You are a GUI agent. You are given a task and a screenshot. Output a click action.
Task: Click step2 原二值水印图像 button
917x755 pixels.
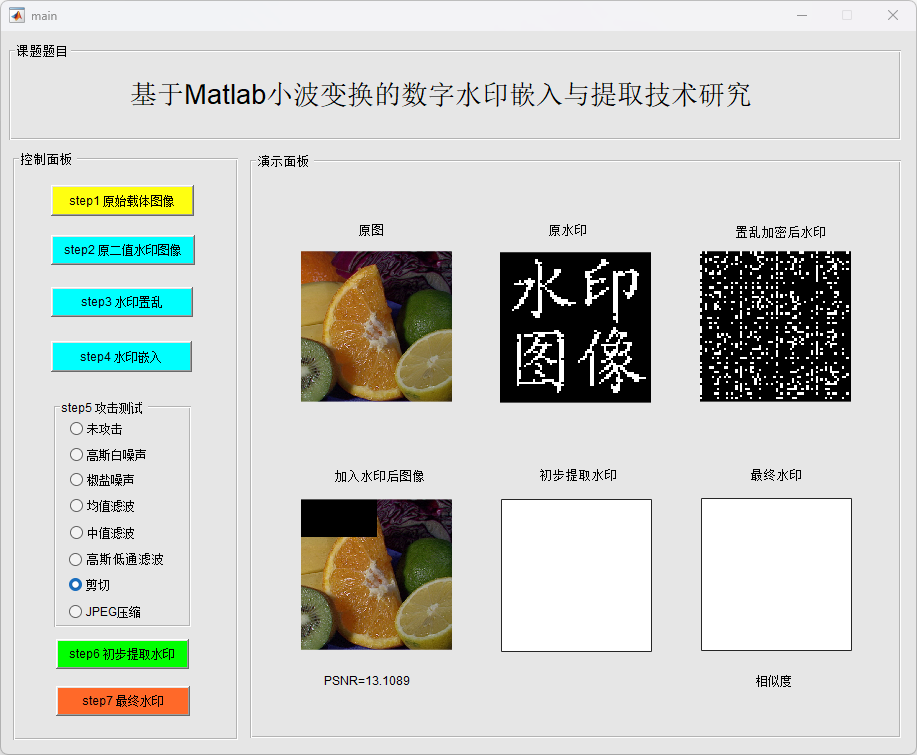[123, 250]
